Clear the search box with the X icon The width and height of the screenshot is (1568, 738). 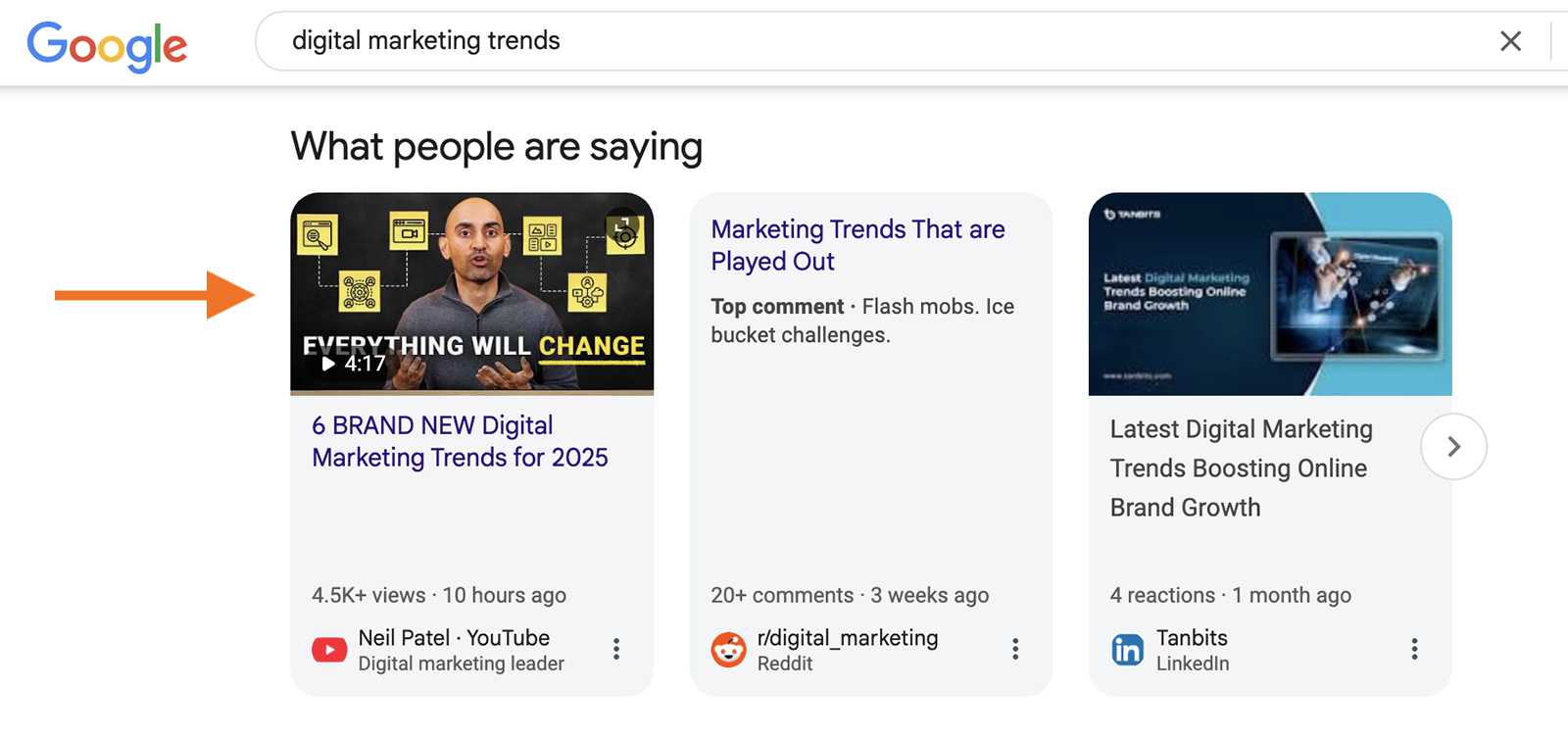1510,41
